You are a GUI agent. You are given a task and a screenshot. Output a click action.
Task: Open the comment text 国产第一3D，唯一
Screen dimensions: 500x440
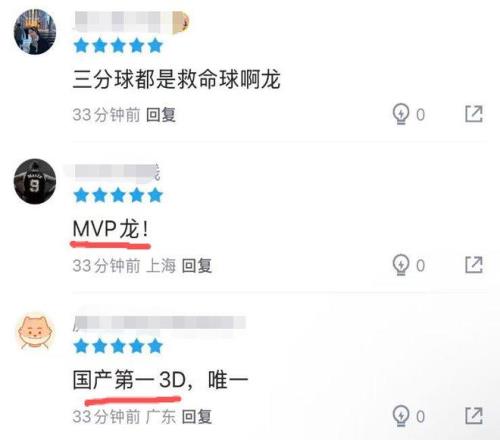pyautogui.click(x=160, y=380)
